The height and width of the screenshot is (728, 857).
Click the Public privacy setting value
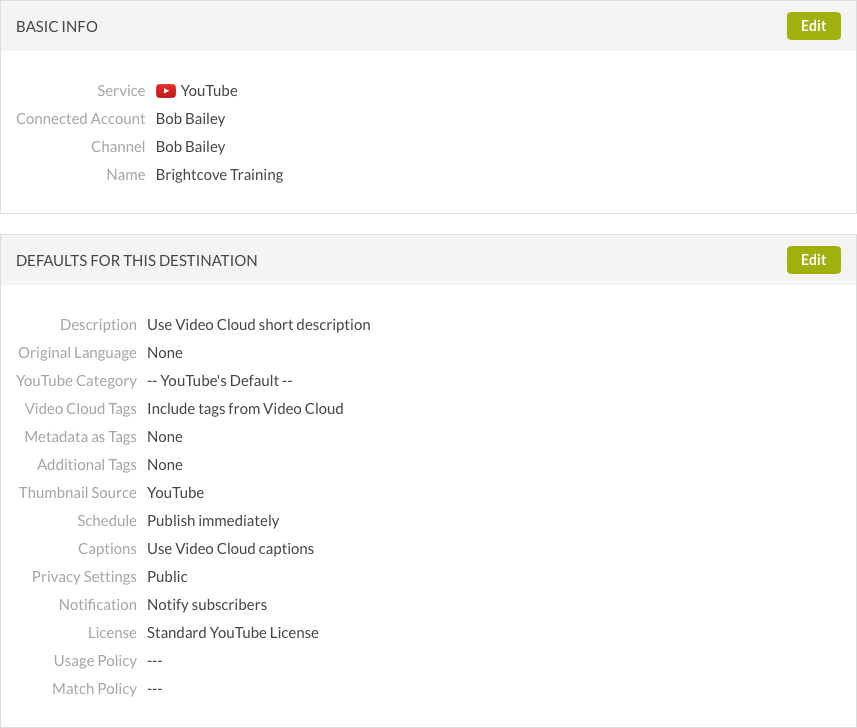pos(167,577)
